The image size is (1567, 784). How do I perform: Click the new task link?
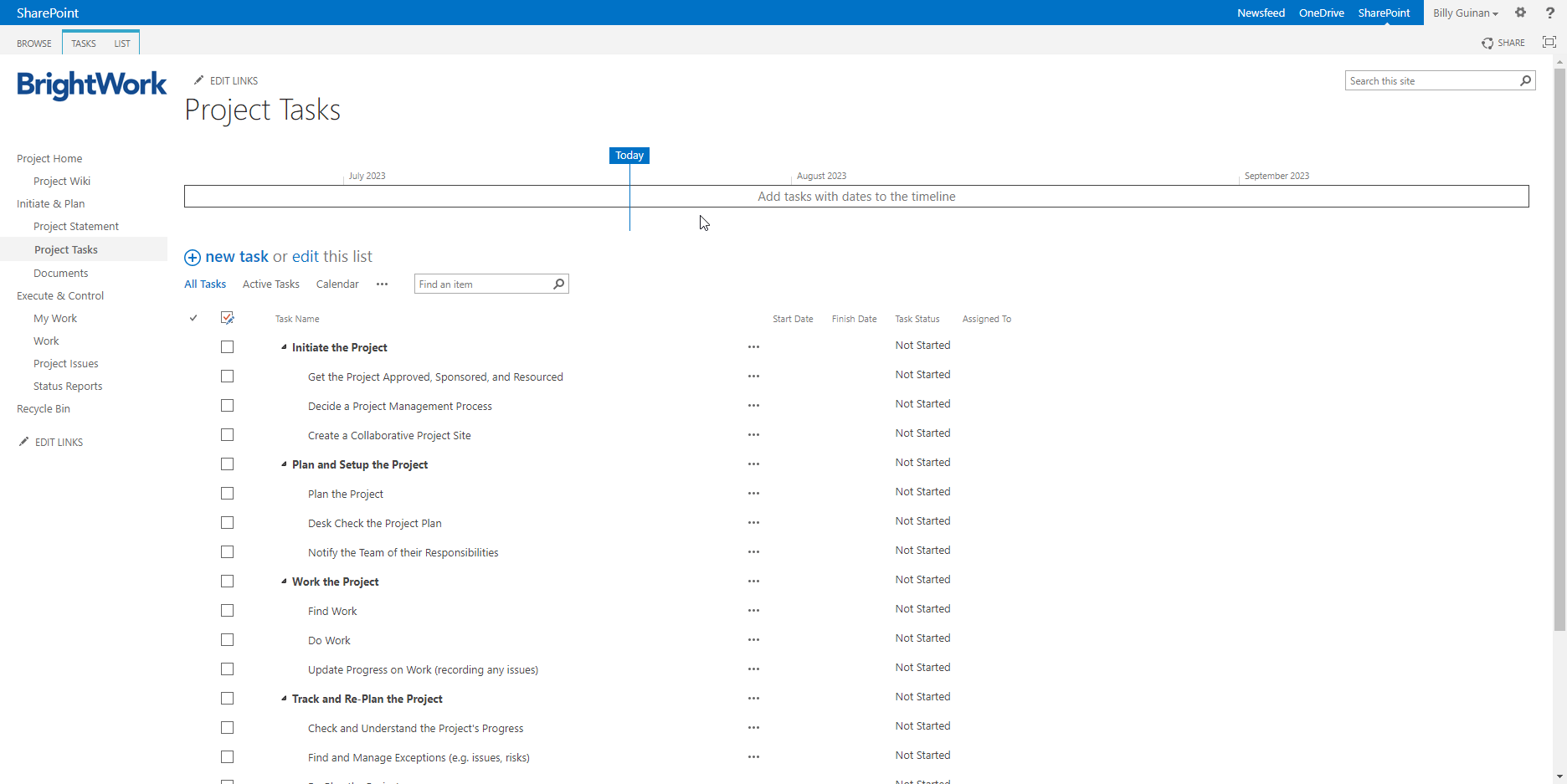(237, 256)
